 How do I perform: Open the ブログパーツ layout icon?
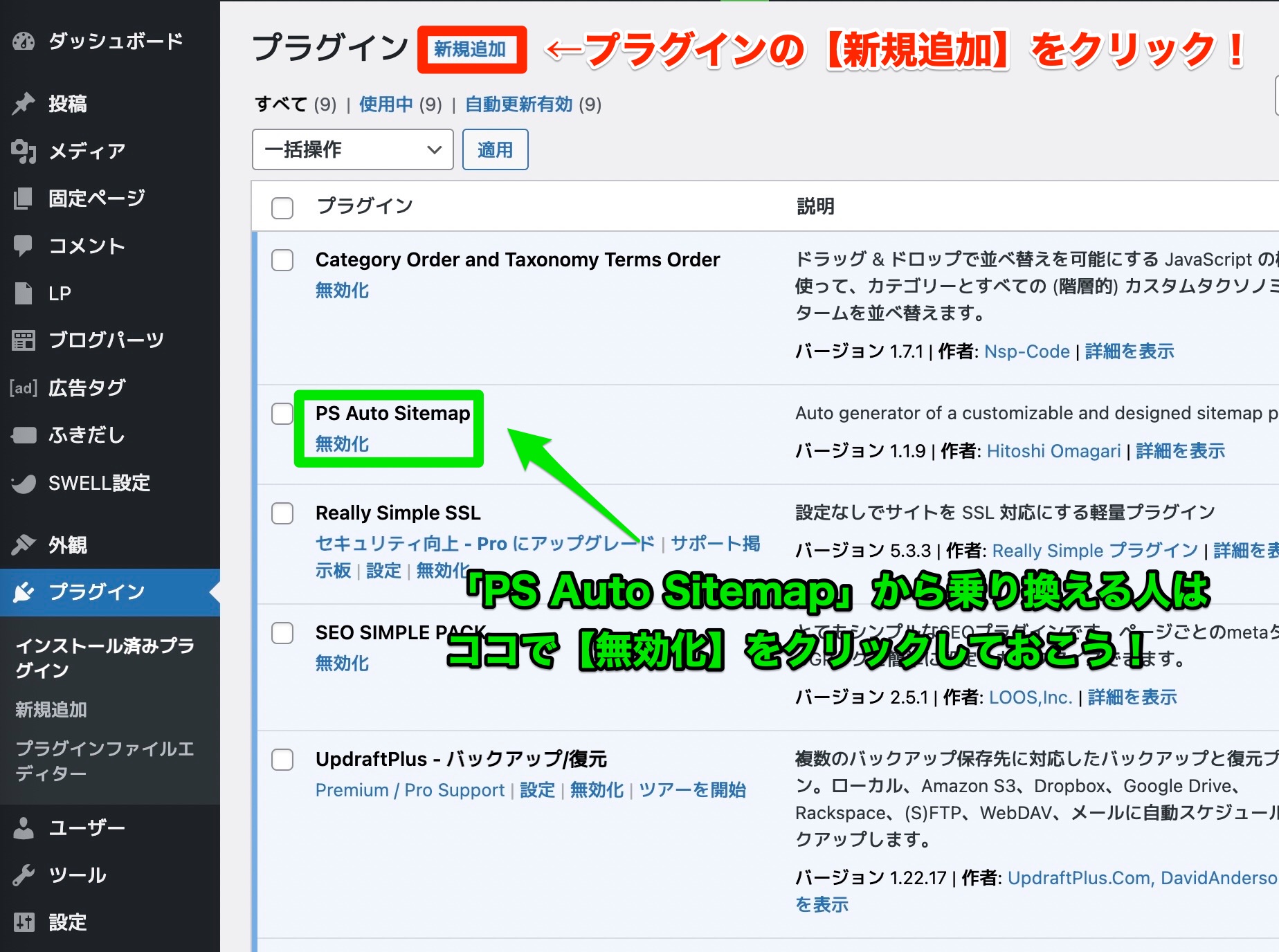24,340
